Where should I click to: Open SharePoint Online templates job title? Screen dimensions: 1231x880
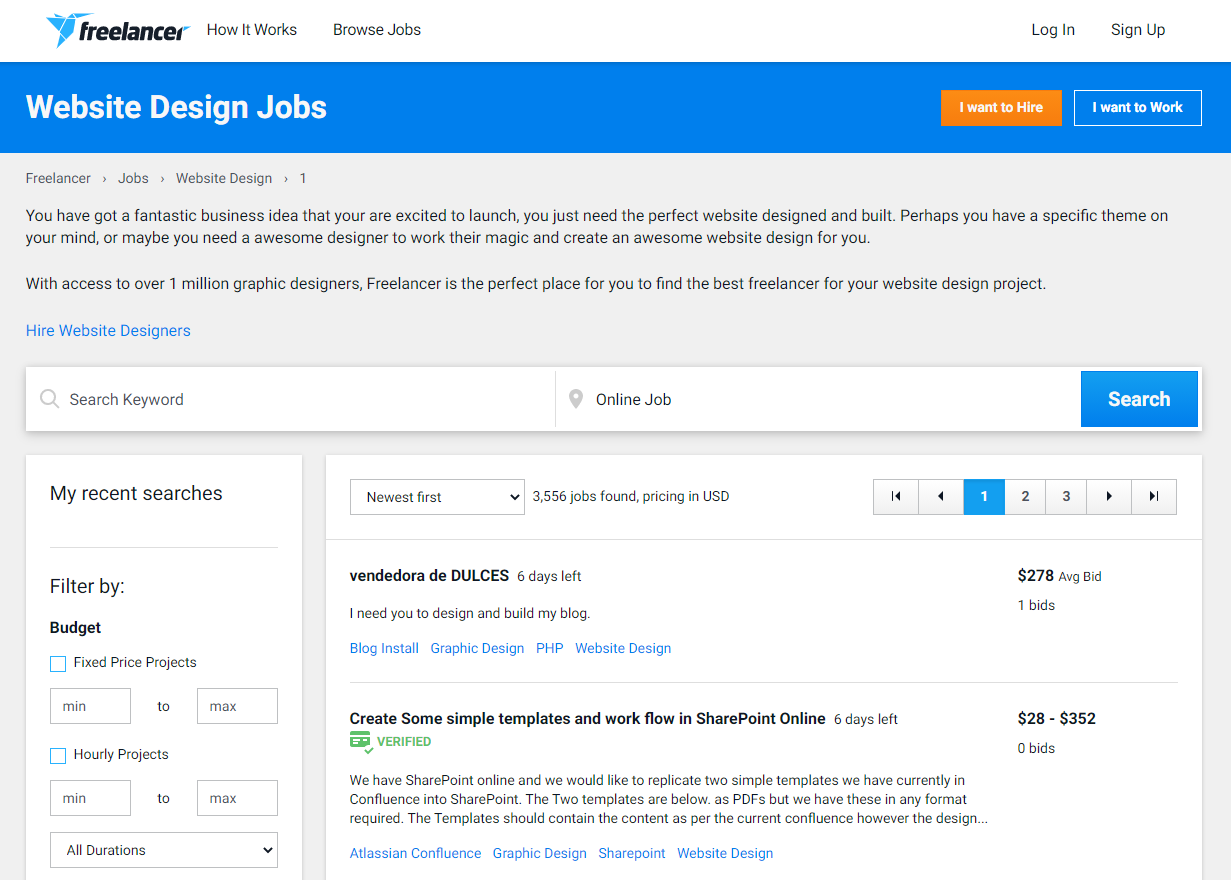588,719
